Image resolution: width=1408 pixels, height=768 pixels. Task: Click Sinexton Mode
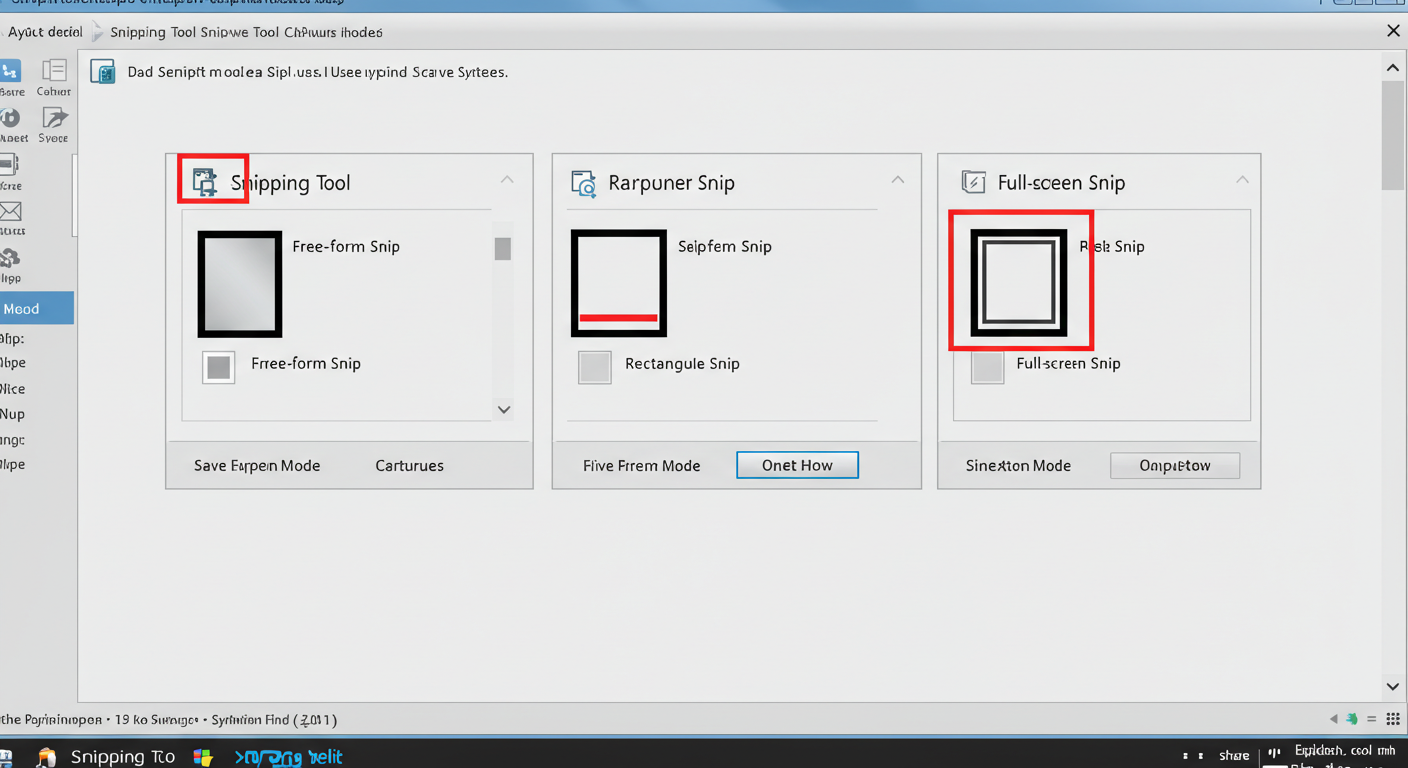[1018, 465]
